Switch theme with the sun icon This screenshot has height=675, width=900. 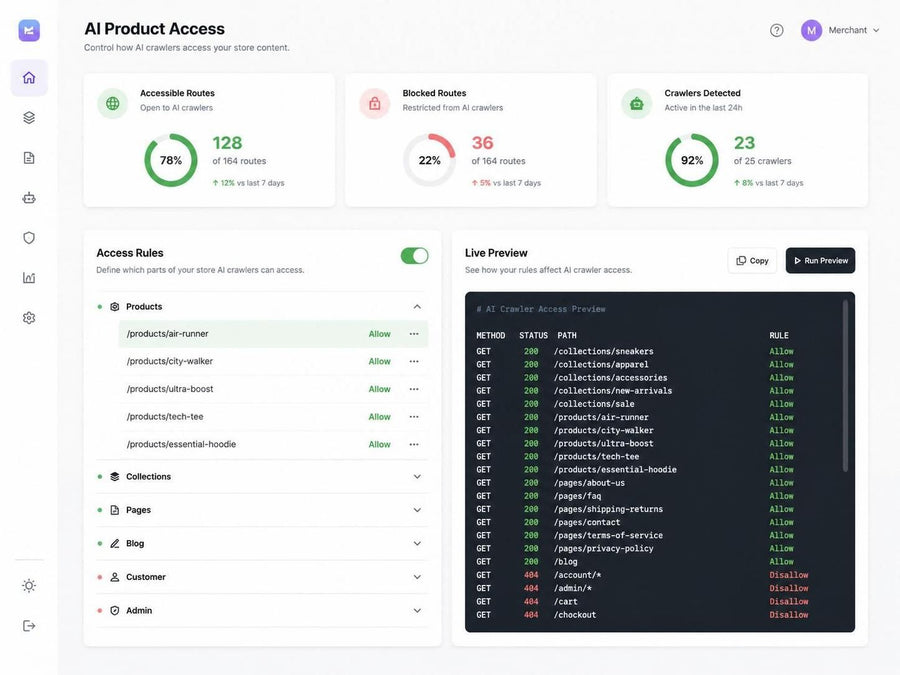29,585
